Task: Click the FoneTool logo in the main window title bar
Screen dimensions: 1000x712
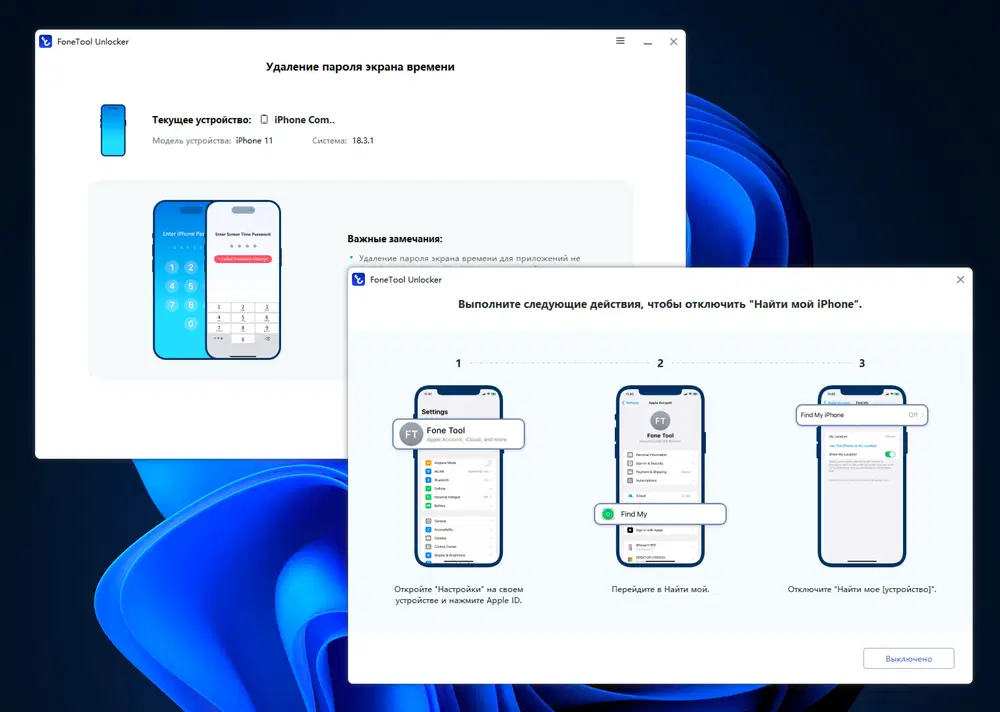Action: [x=45, y=41]
